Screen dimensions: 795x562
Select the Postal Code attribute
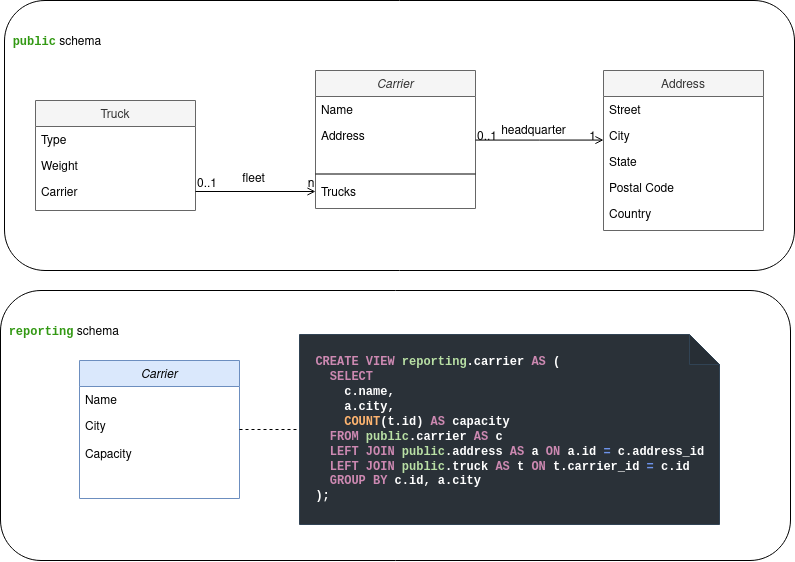(x=641, y=188)
